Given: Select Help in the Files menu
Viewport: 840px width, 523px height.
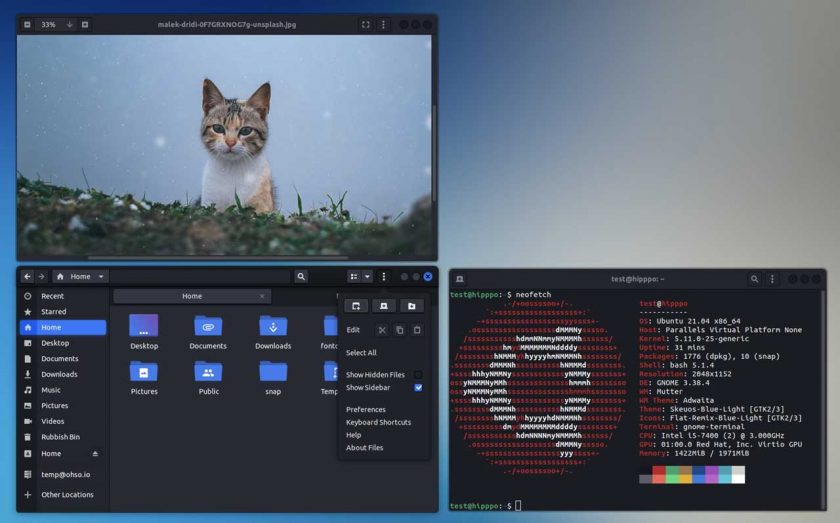Looking at the screenshot, I should [x=354, y=435].
